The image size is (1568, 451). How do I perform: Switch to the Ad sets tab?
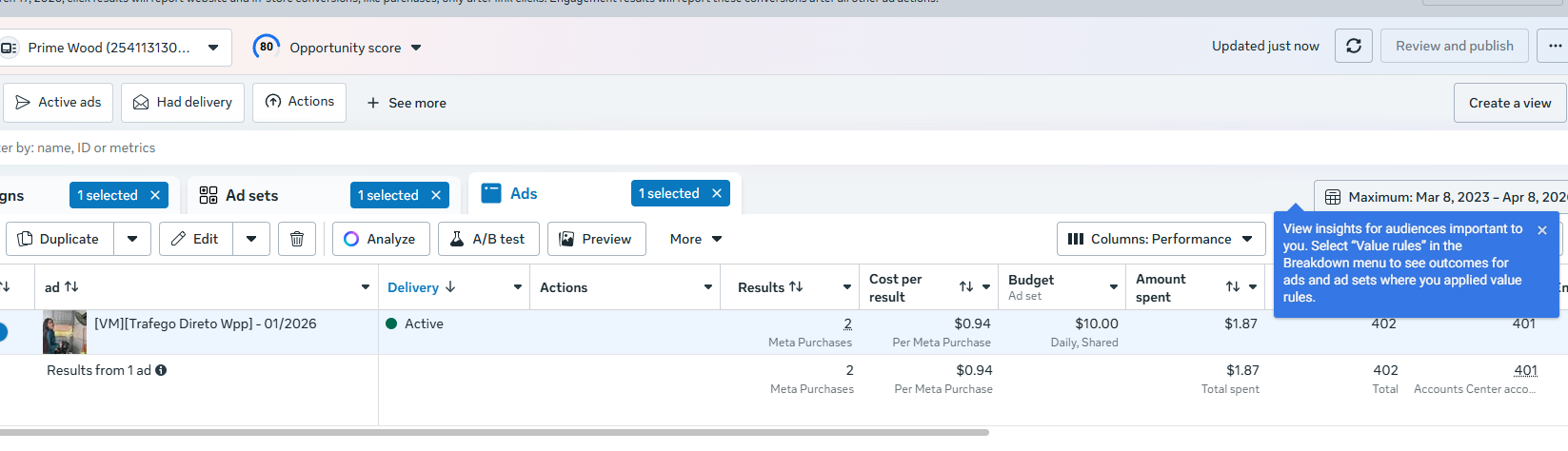pos(252,195)
